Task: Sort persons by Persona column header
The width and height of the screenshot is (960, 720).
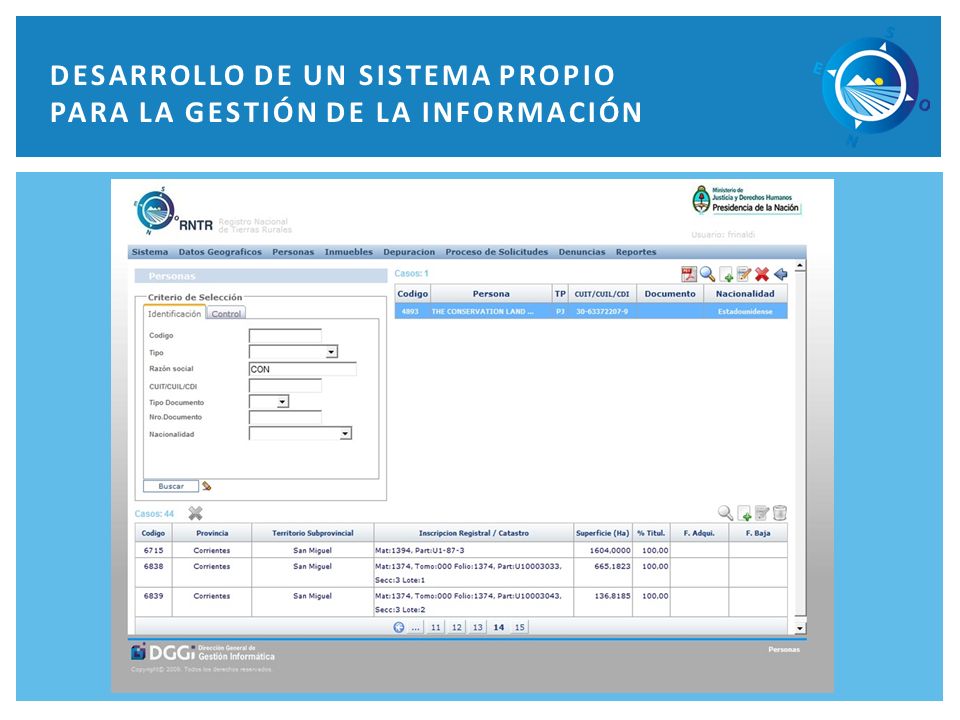Action: click(491, 294)
